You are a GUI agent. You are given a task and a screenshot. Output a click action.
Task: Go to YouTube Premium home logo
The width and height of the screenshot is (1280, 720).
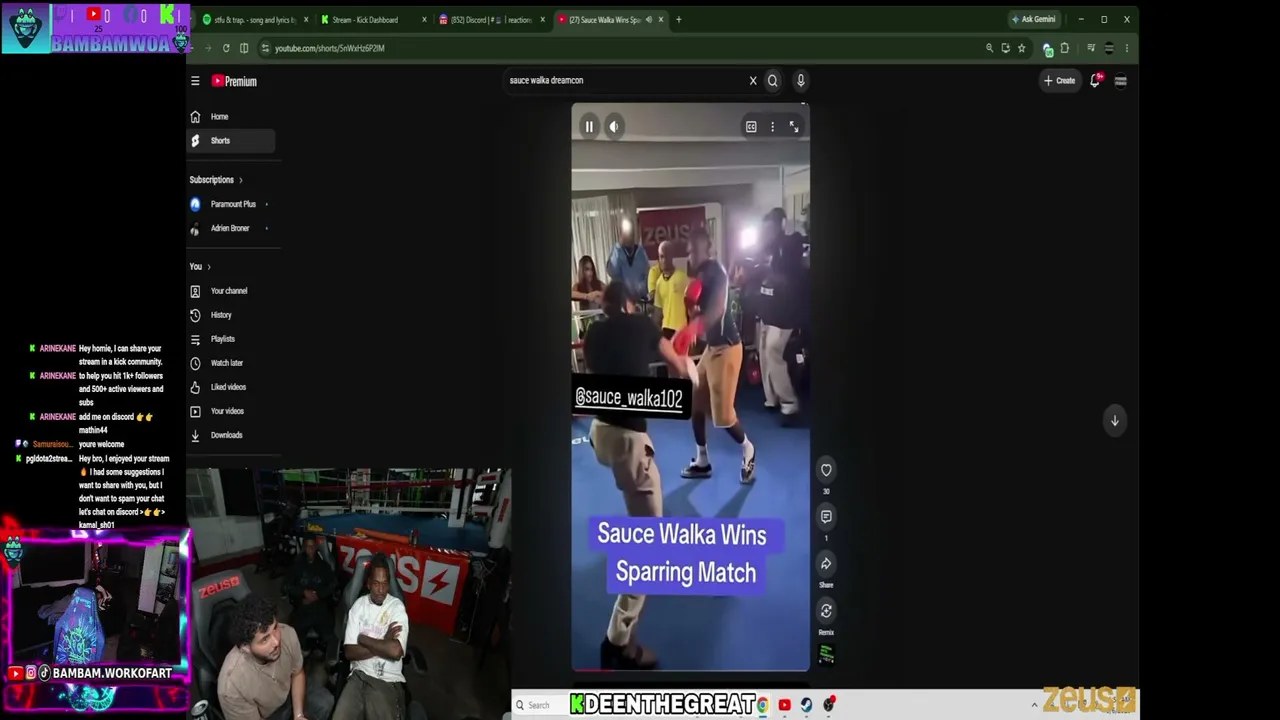pyautogui.click(x=234, y=81)
